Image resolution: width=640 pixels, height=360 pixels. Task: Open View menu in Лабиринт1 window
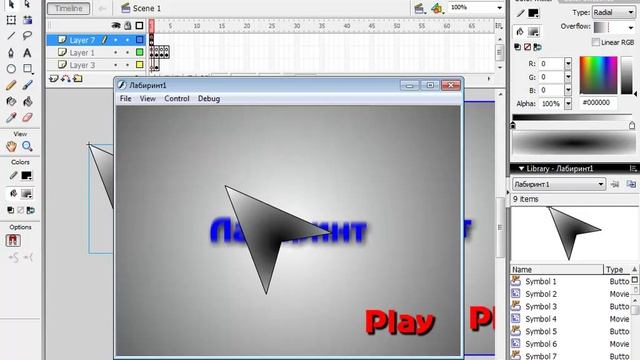147,99
